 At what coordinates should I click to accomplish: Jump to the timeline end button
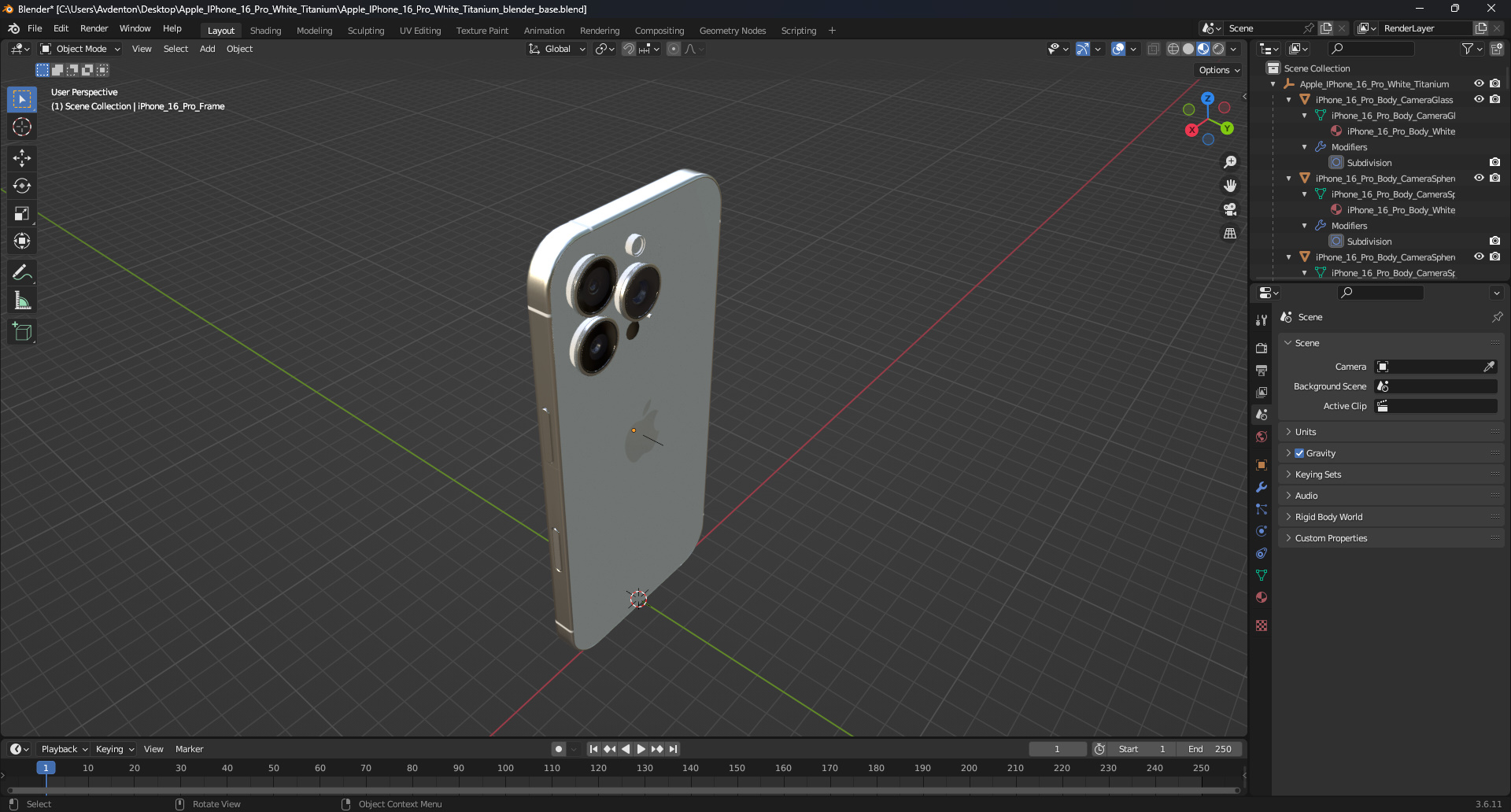click(673, 749)
